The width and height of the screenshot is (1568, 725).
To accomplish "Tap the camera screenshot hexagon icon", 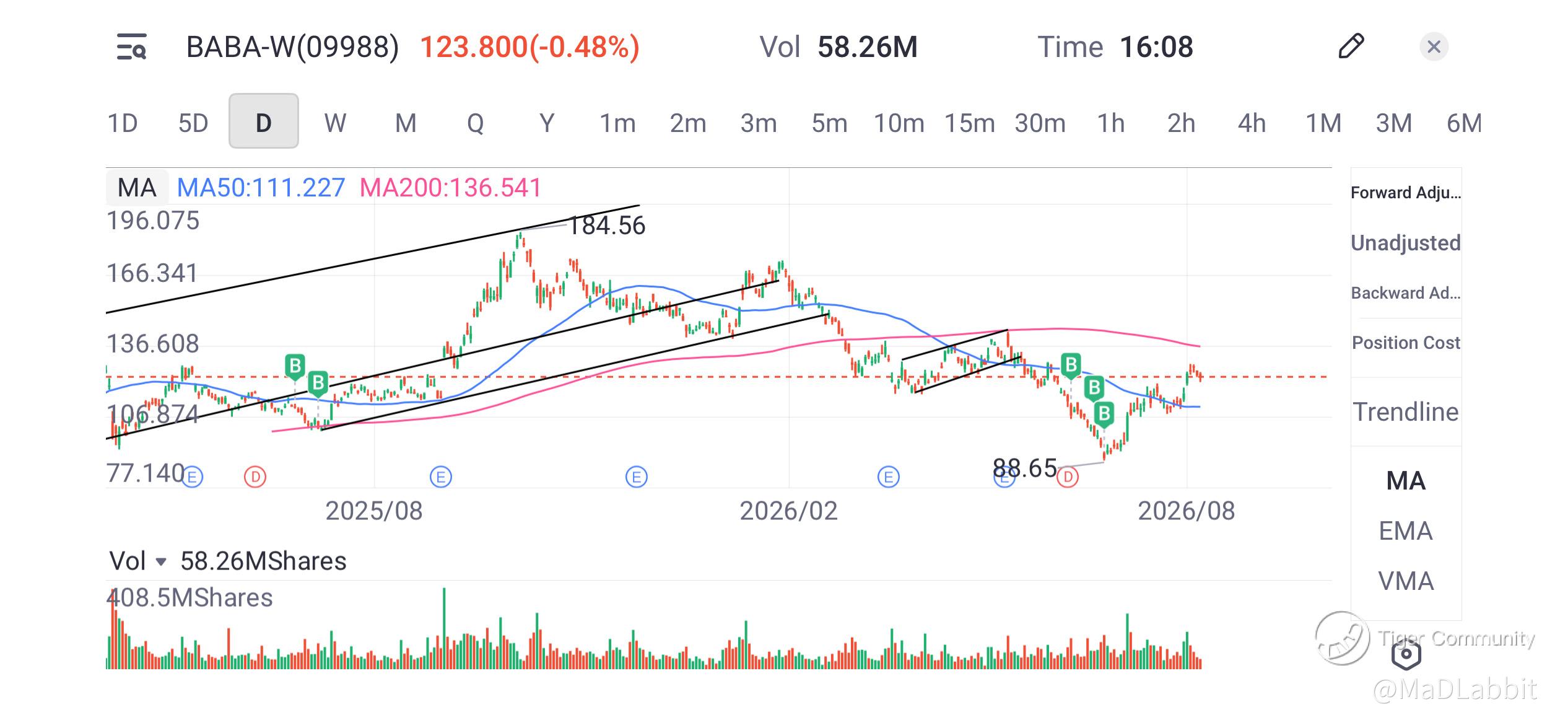I will tap(1406, 654).
